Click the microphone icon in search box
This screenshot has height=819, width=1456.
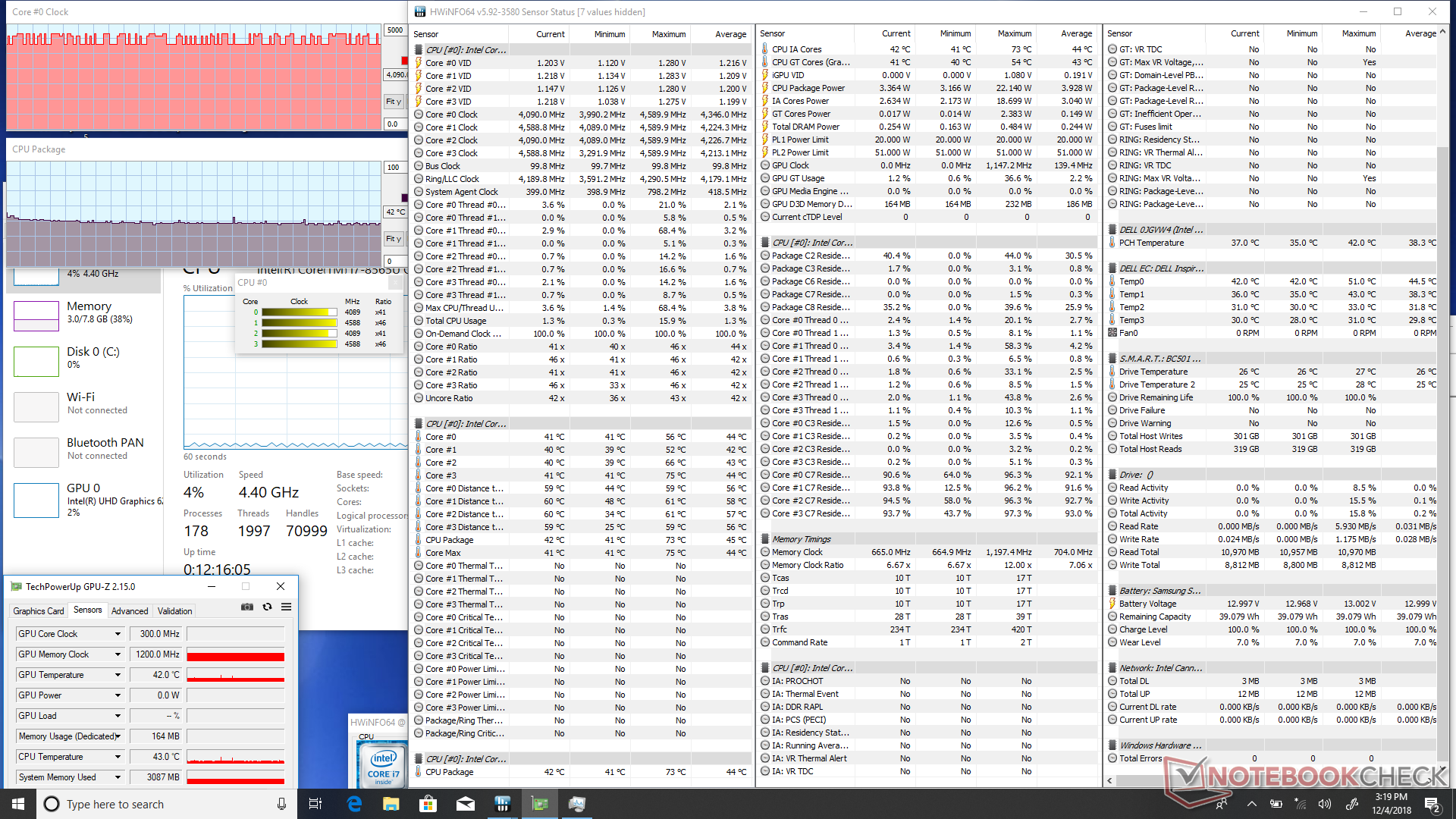coord(281,804)
